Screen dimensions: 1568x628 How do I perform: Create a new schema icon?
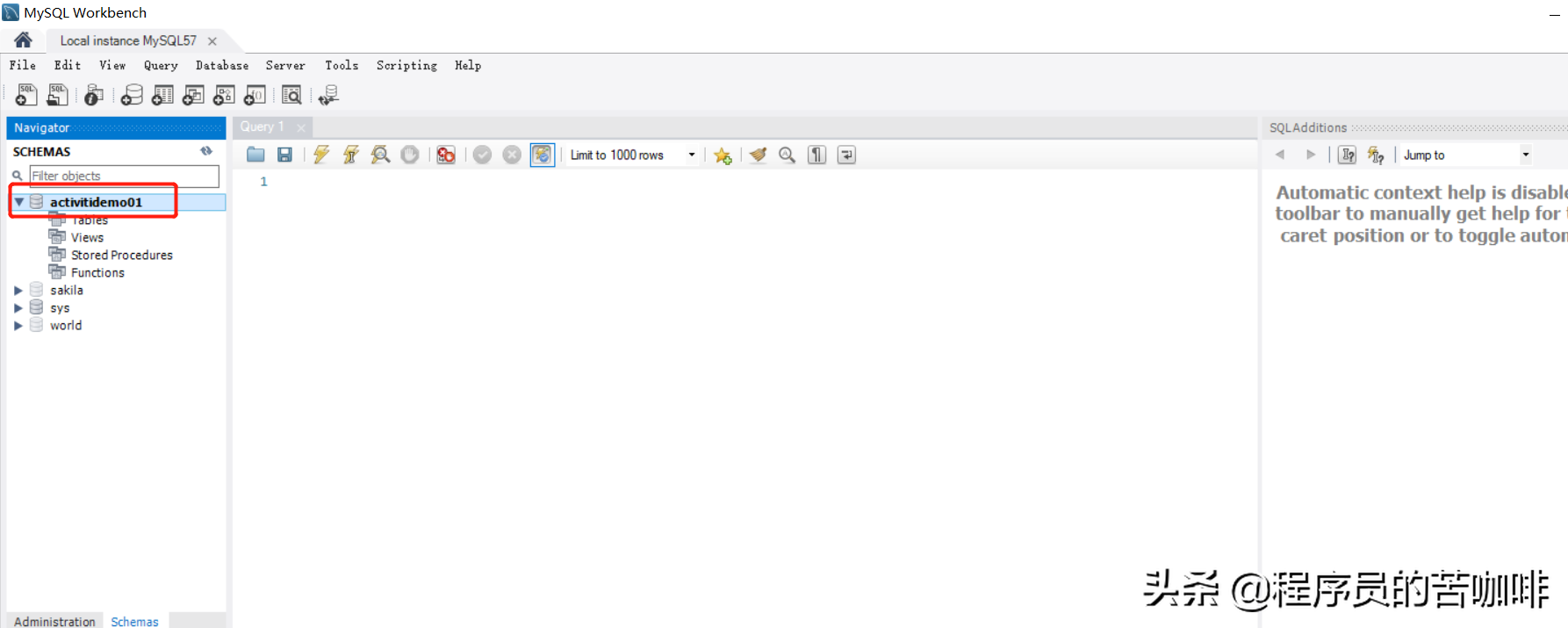coord(132,95)
